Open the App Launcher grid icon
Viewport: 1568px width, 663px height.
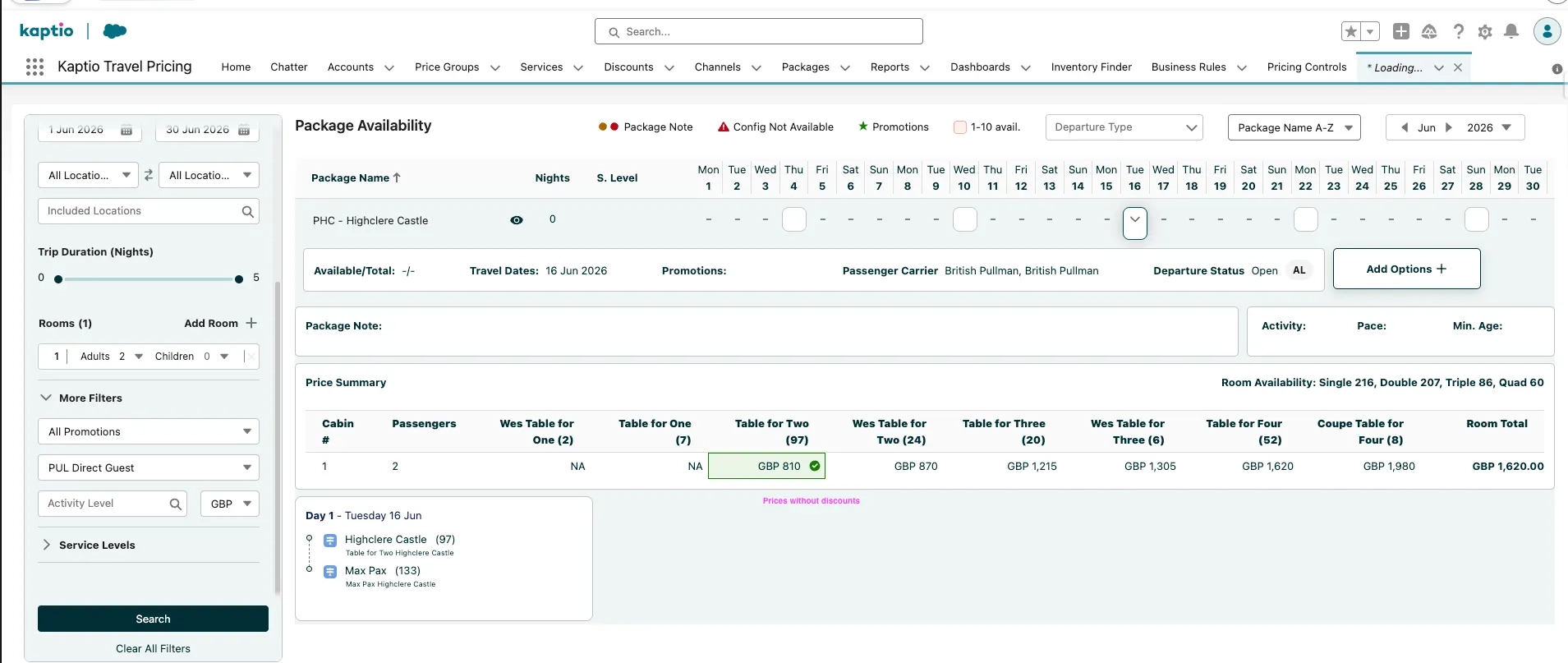coord(34,67)
